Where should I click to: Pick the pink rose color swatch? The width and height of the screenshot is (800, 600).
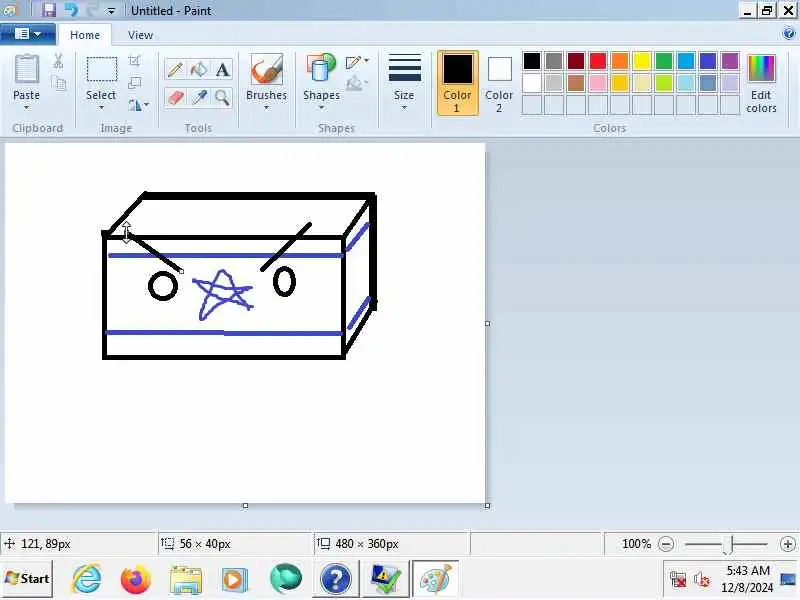click(598, 83)
